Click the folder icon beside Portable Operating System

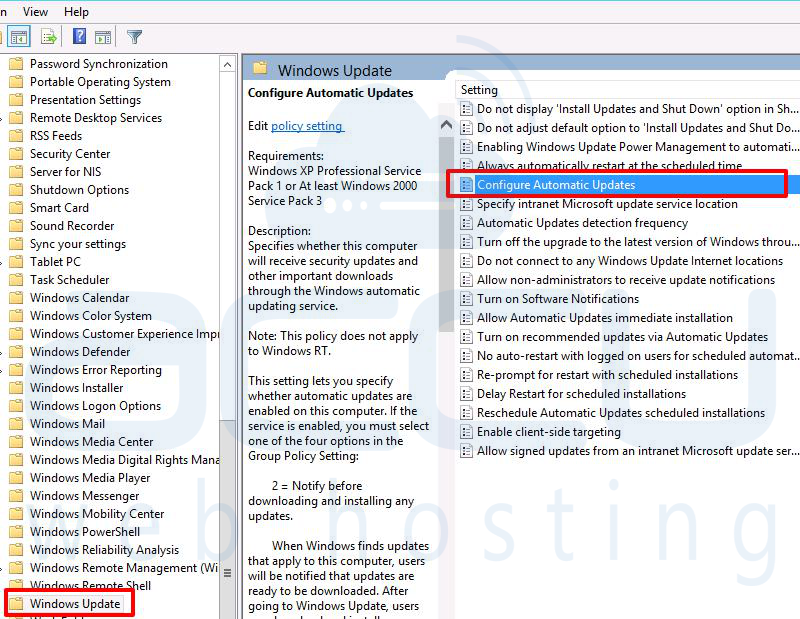coord(16,82)
